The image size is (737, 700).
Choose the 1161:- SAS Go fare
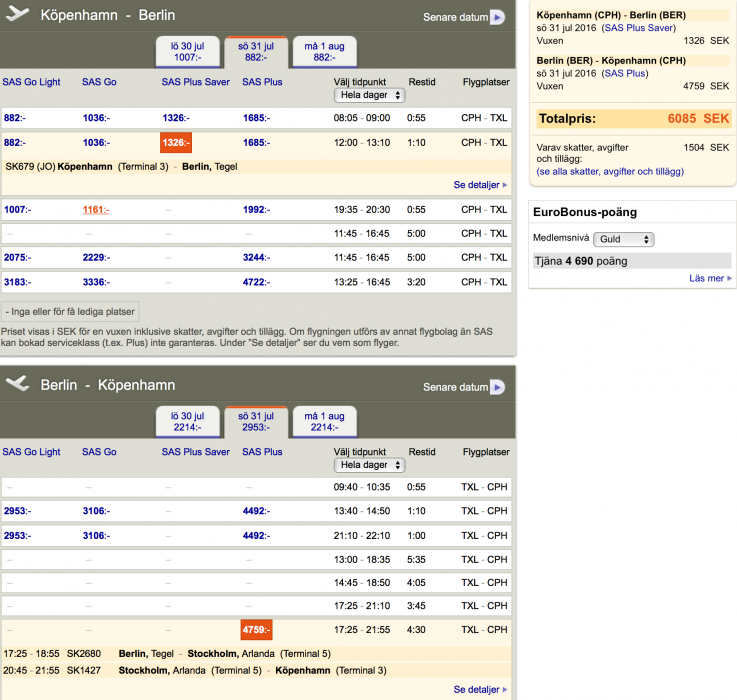pyautogui.click(x=96, y=210)
